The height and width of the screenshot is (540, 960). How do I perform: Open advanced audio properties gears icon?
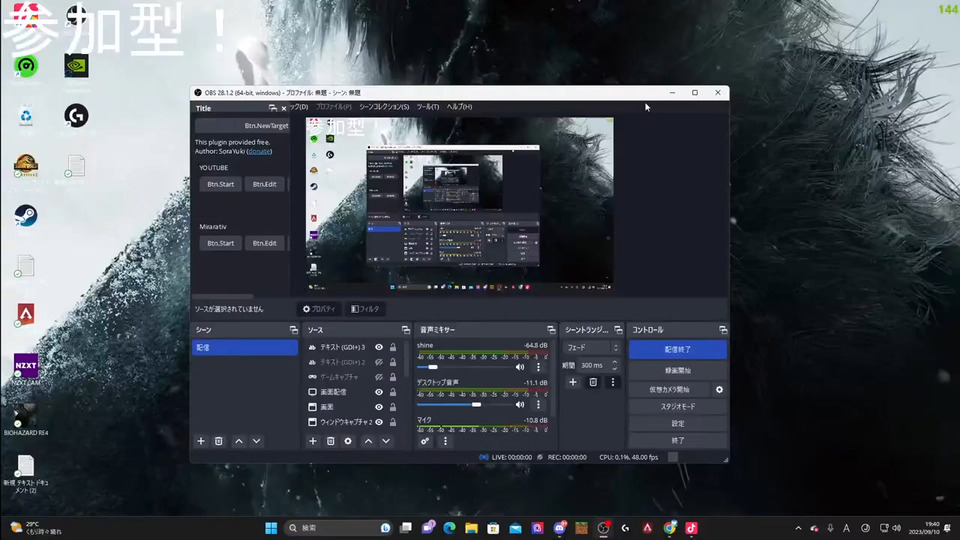[425, 441]
